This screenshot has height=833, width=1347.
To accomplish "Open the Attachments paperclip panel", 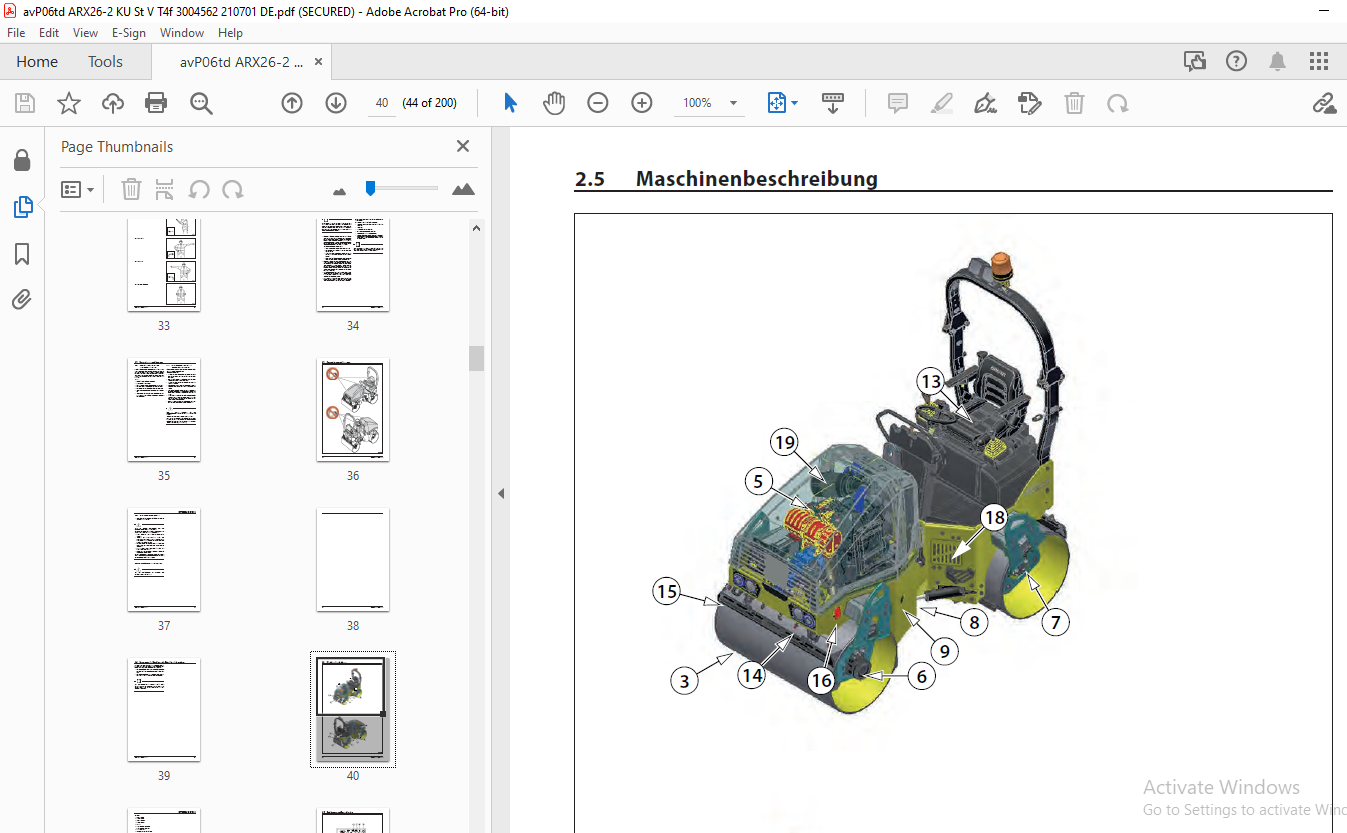I will click(x=22, y=299).
